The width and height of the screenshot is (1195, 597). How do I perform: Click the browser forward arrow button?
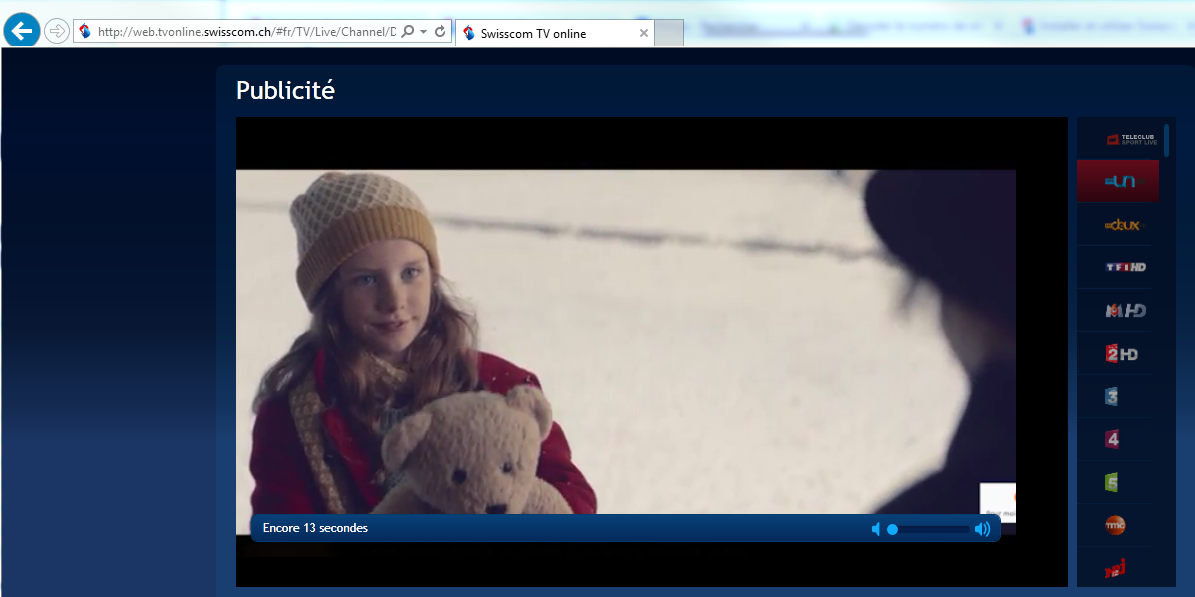(x=57, y=31)
